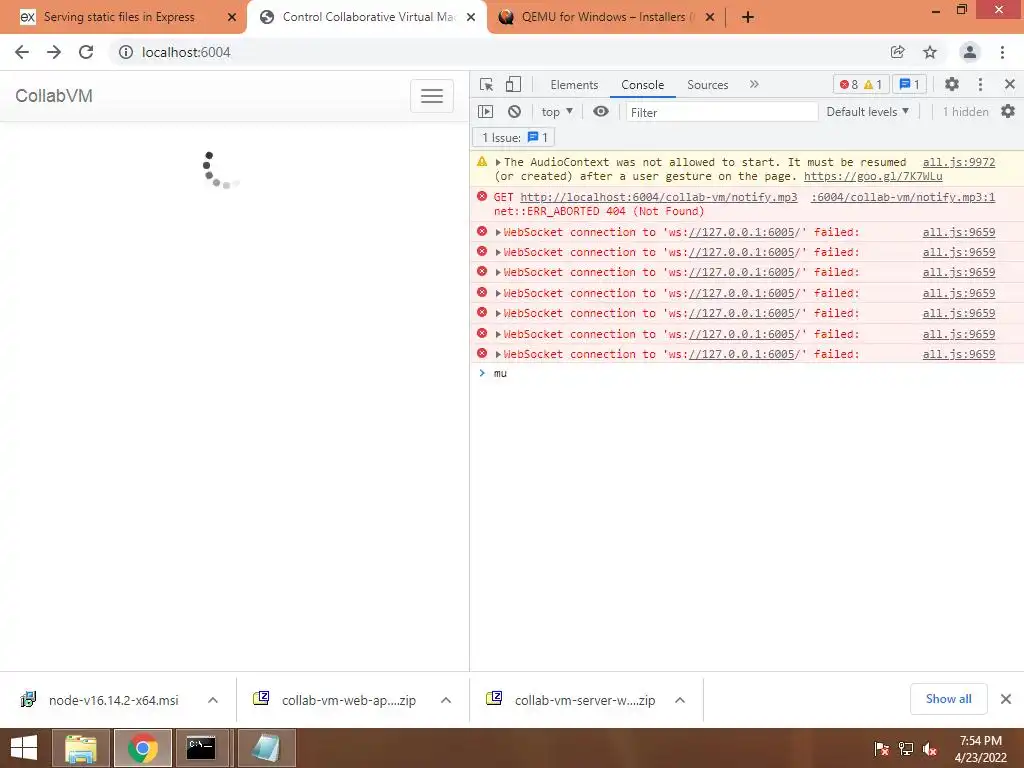Click the browser forward arrow

pos(54,52)
